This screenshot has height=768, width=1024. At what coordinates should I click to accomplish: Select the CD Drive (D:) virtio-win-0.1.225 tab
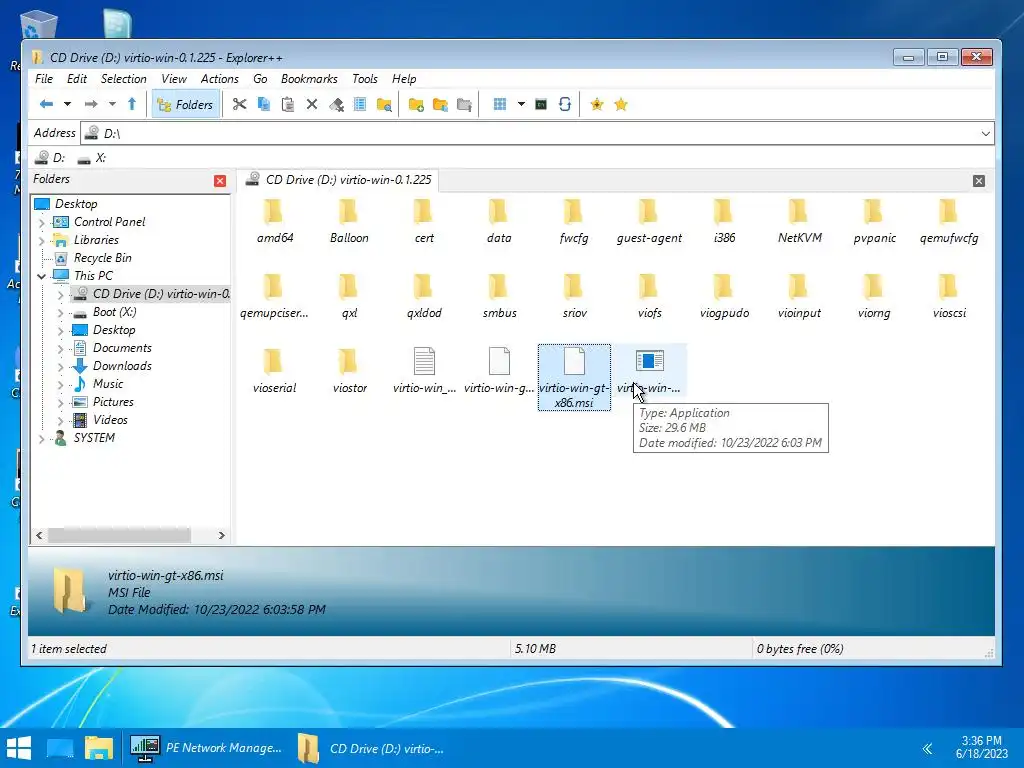pos(338,180)
